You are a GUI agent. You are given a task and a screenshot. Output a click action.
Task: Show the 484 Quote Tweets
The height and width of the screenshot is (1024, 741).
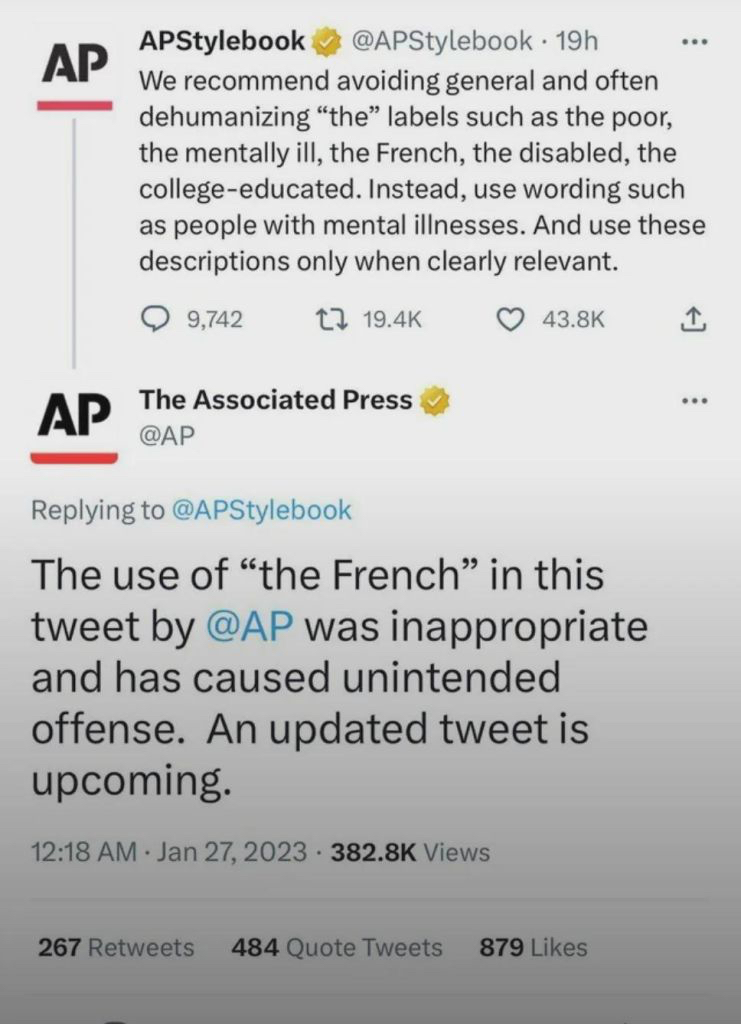click(x=336, y=947)
